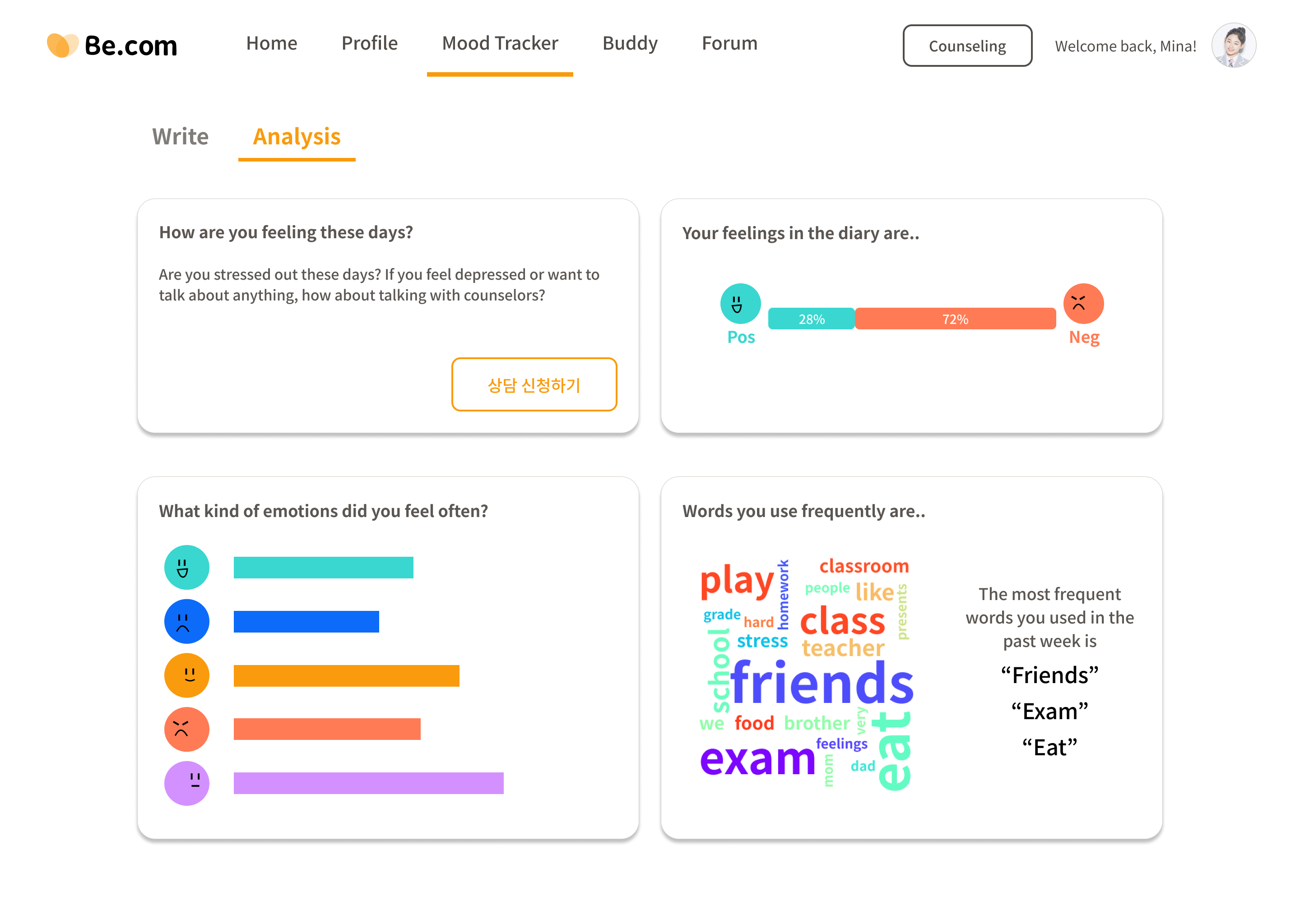This screenshot has height=924, width=1300.
Task: Click the 28% positive bar segment
Action: click(x=811, y=319)
